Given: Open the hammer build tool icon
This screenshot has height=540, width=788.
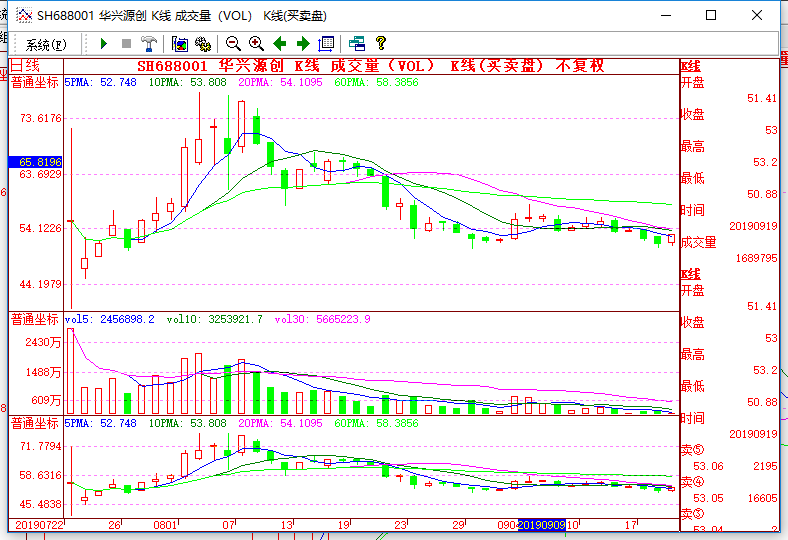Looking at the screenshot, I should tap(149, 44).
